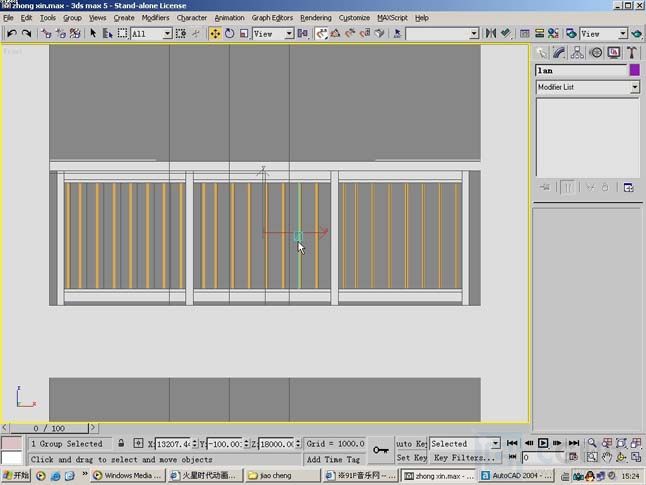The height and width of the screenshot is (485, 646).
Task: Toggle the Auto Key button
Action: point(411,444)
